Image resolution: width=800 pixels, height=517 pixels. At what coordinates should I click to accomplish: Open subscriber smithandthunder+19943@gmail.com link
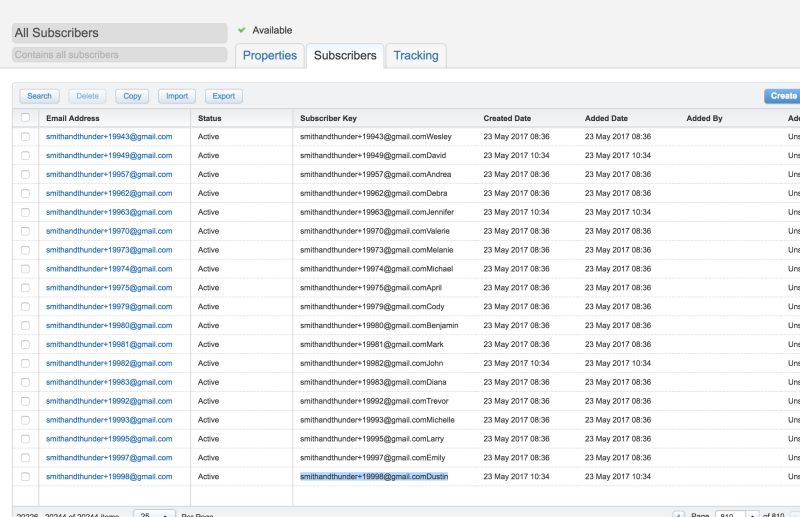(x=109, y=137)
